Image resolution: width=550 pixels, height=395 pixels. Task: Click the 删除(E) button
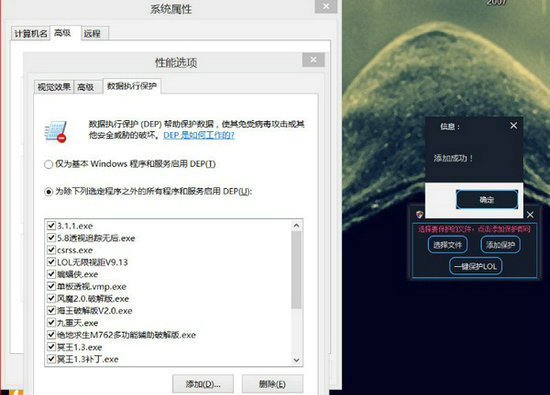pyautogui.click(x=272, y=384)
